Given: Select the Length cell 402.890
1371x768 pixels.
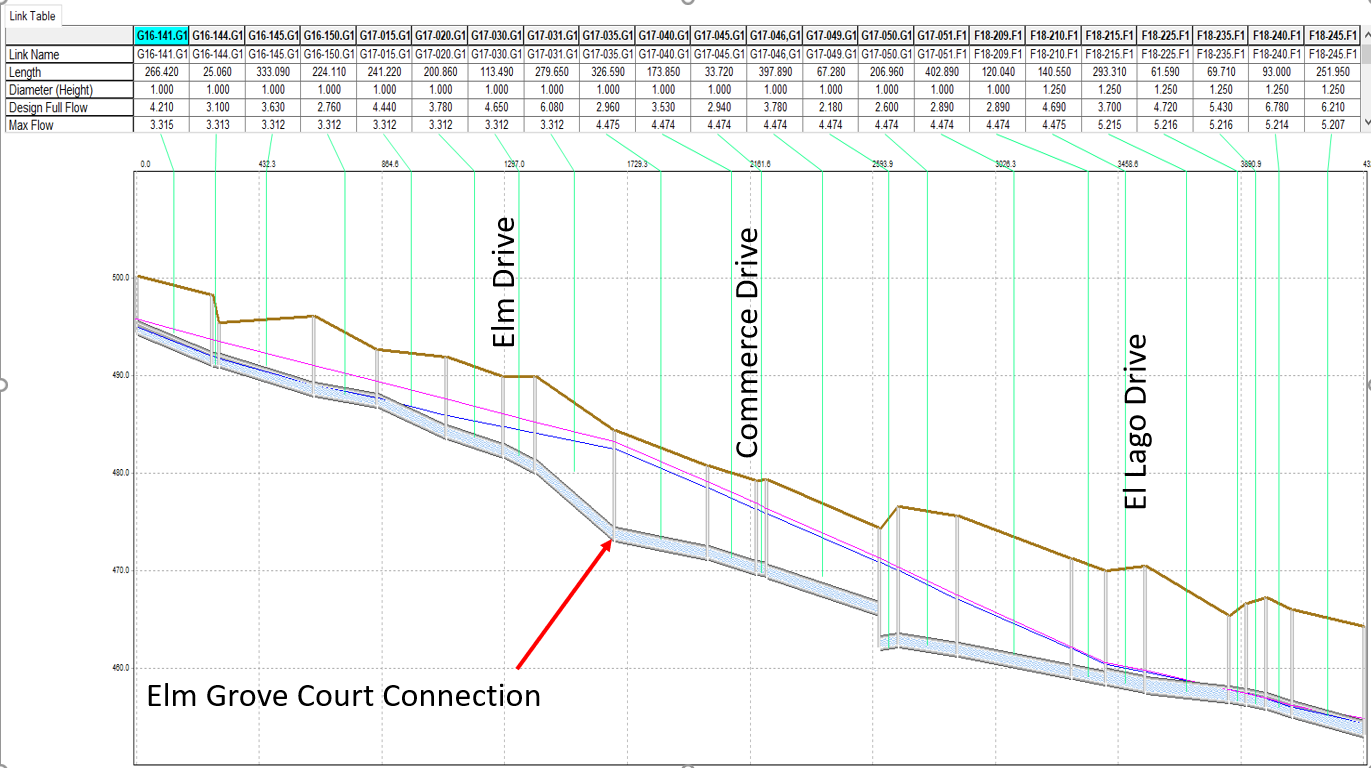Looking at the screenshot, I should click(943, 72).
